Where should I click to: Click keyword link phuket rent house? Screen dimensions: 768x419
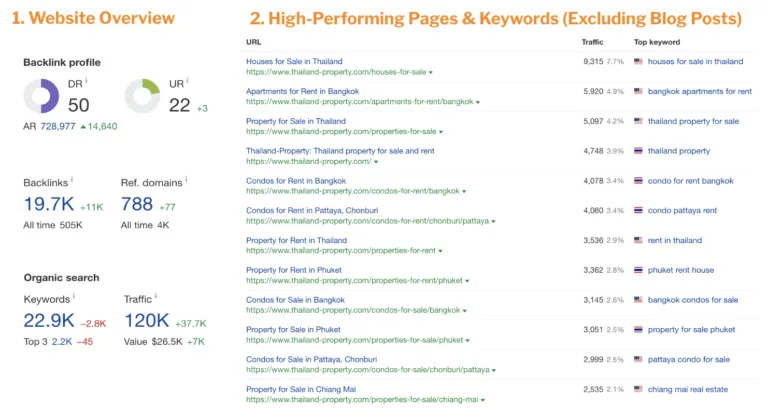point(681,270)
